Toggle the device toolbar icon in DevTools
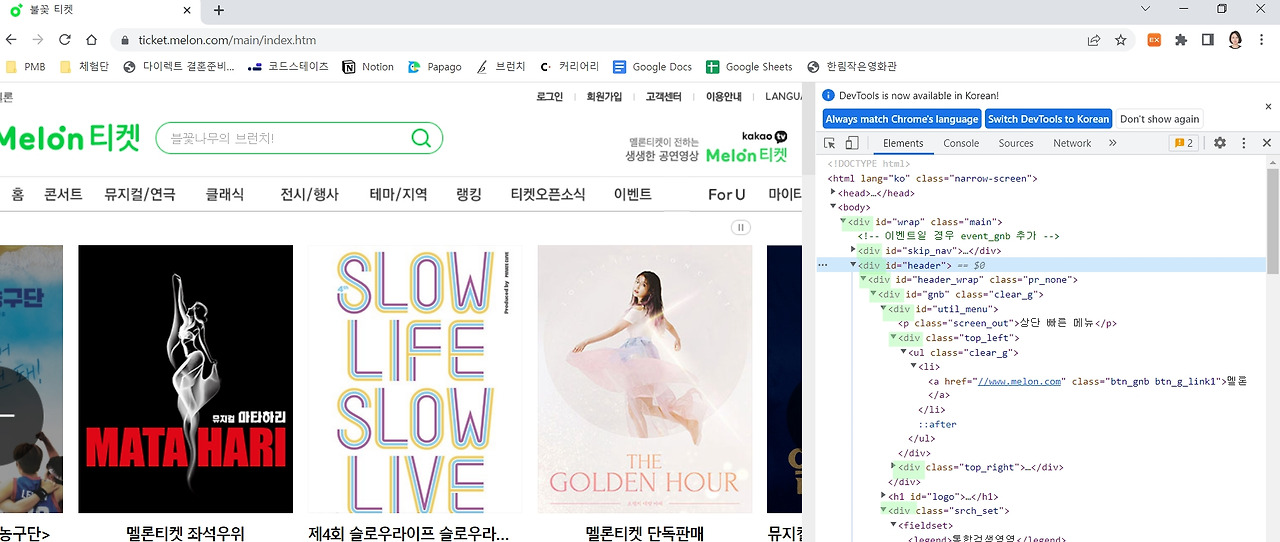Screen dimensions: 1280x542 (x=852, y=143)
